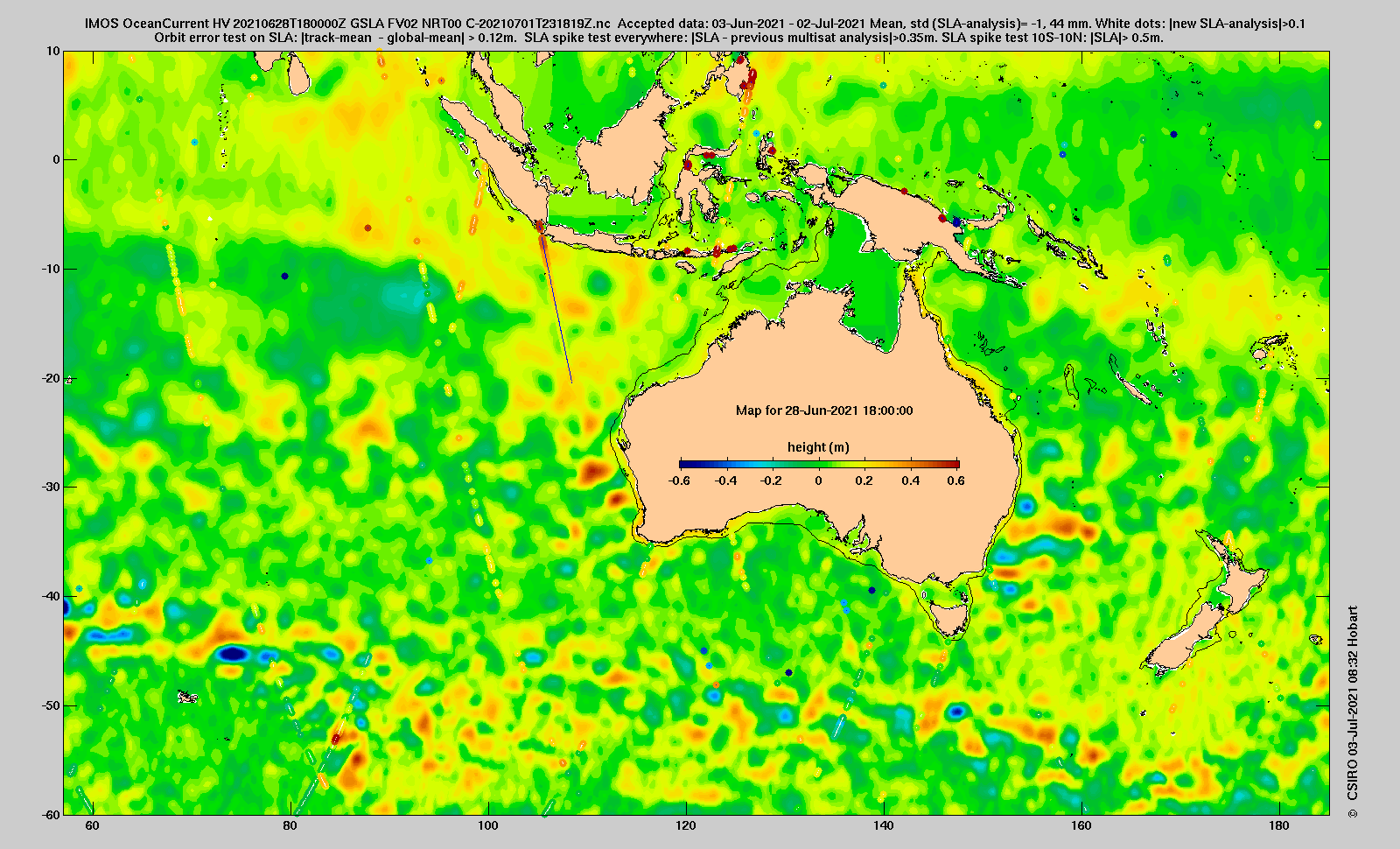This screenshot has height=849, width=1400.
Task: Click the longitude 100 axis label
Action: coord(488,825)
